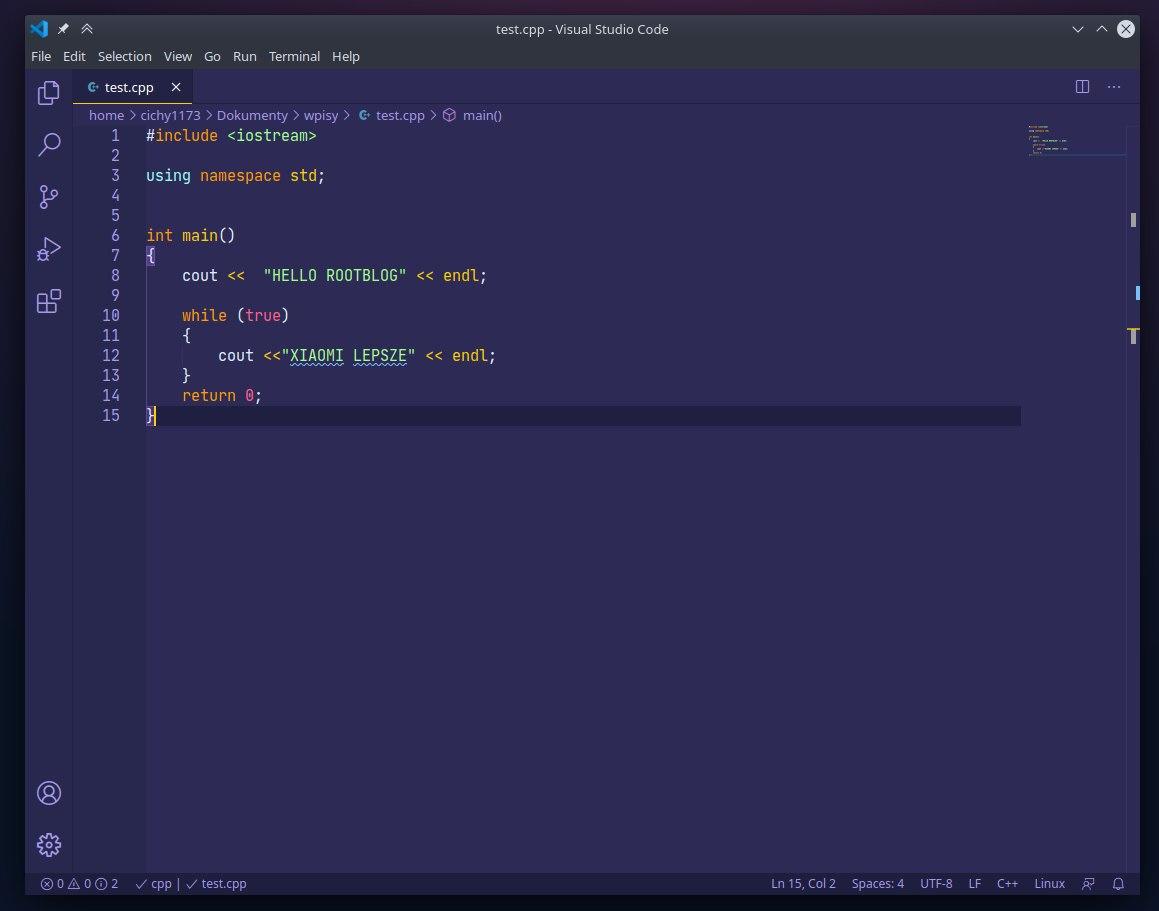
Task: Open the Manage gear icon
Action: click(x=48, y=845)
